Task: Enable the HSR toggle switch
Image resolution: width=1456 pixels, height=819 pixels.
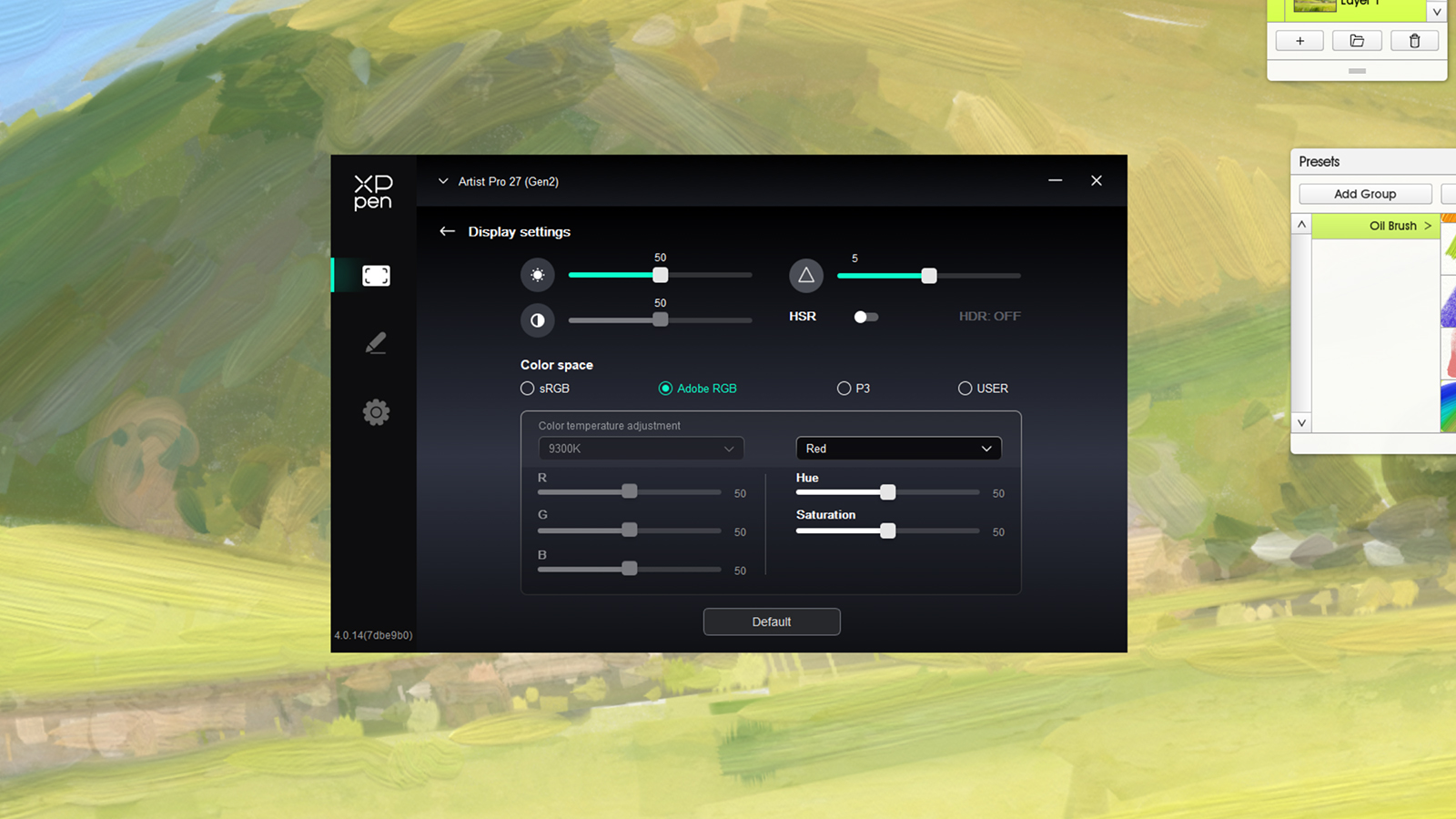Action: pyautogui.click(x=865, y=317)
